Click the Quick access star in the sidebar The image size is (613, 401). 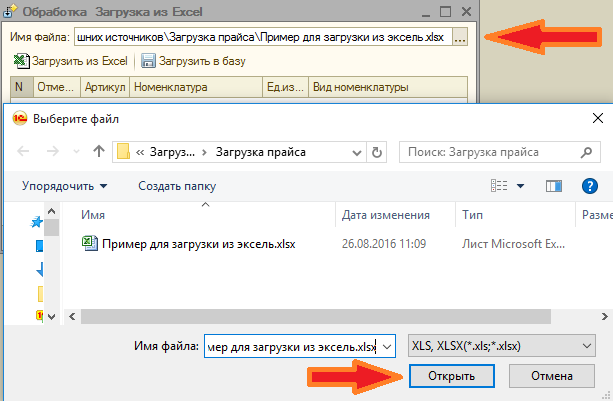click(37, 222)
